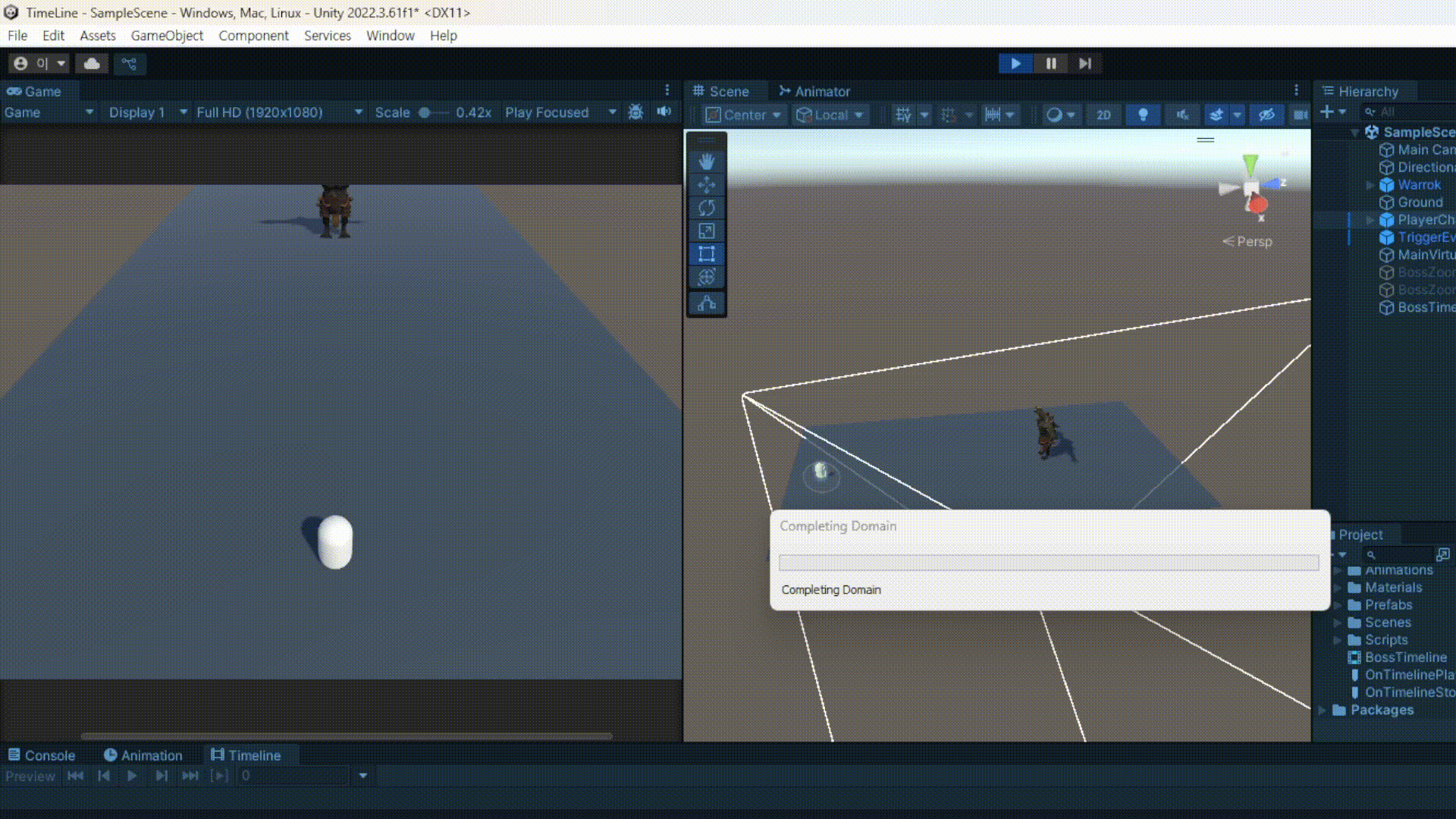Open the GameObject menu
The width and height of the screenshot is (1456, 819).
click(167, 36)
